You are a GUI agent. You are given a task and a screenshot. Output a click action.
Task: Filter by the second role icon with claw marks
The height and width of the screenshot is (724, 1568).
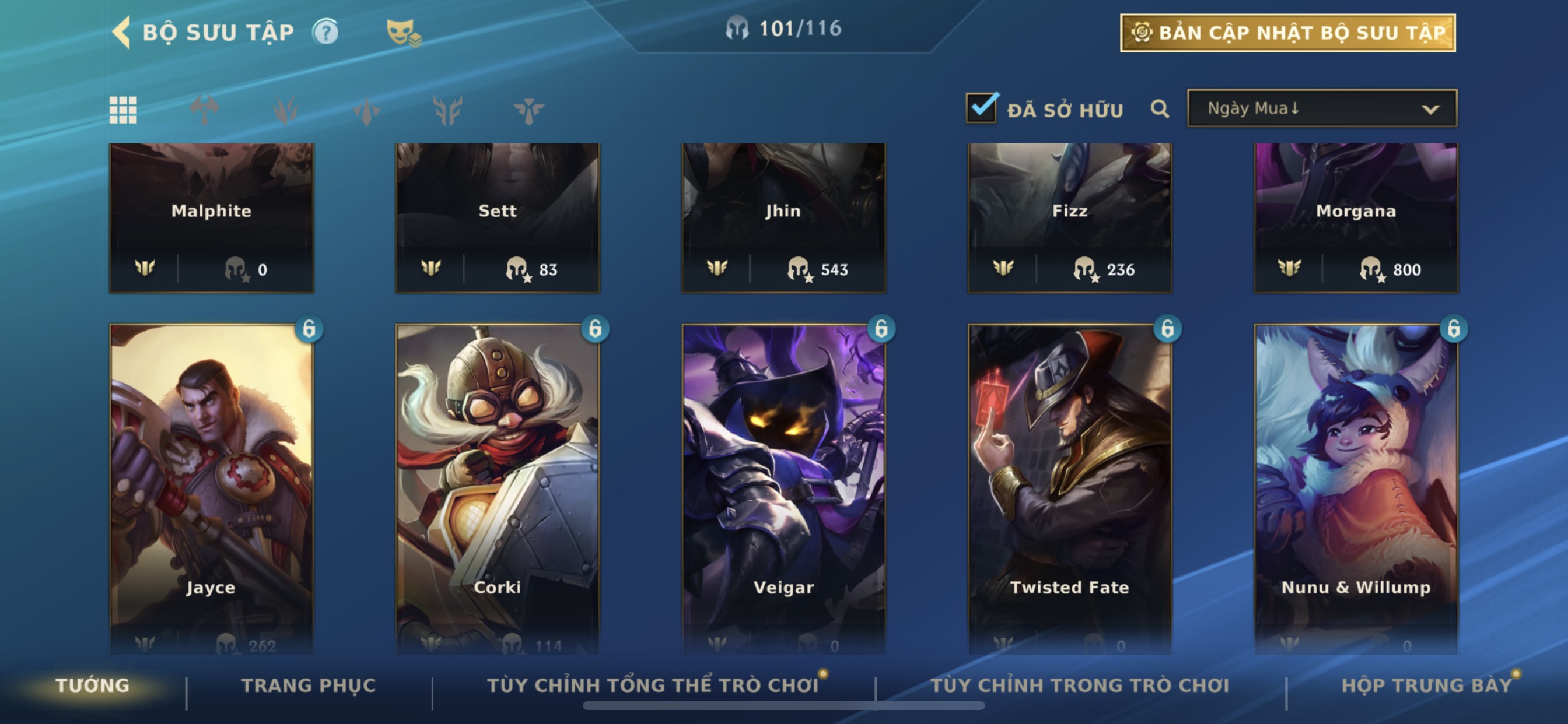(285, 110)
